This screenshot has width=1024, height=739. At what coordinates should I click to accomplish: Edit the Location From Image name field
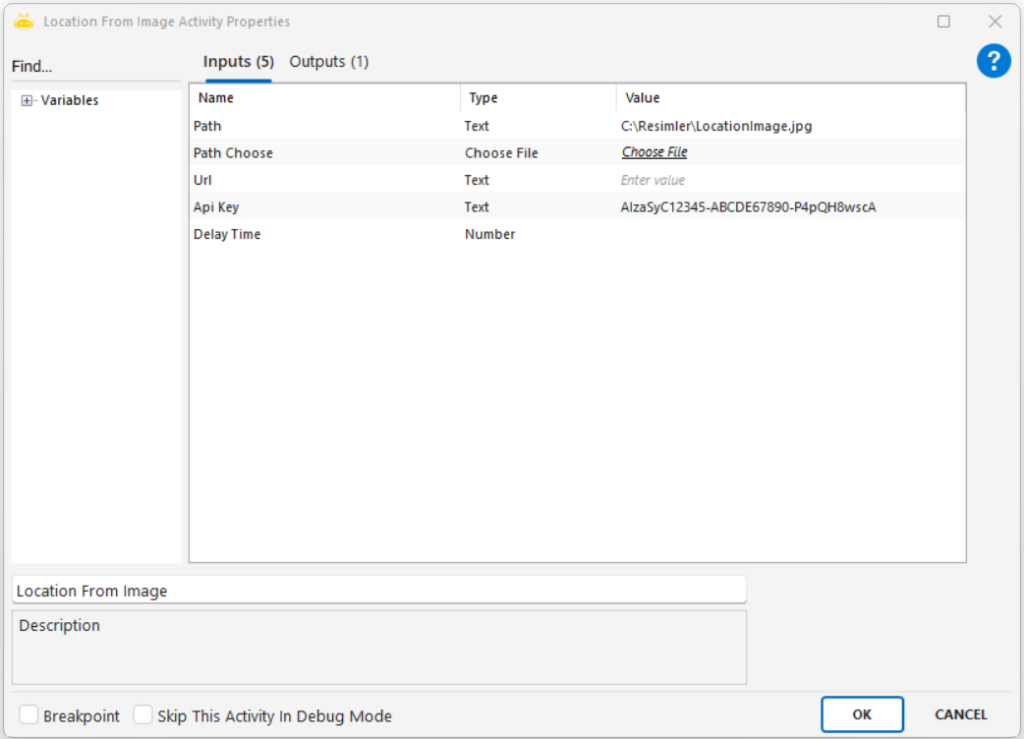[378, 590]
